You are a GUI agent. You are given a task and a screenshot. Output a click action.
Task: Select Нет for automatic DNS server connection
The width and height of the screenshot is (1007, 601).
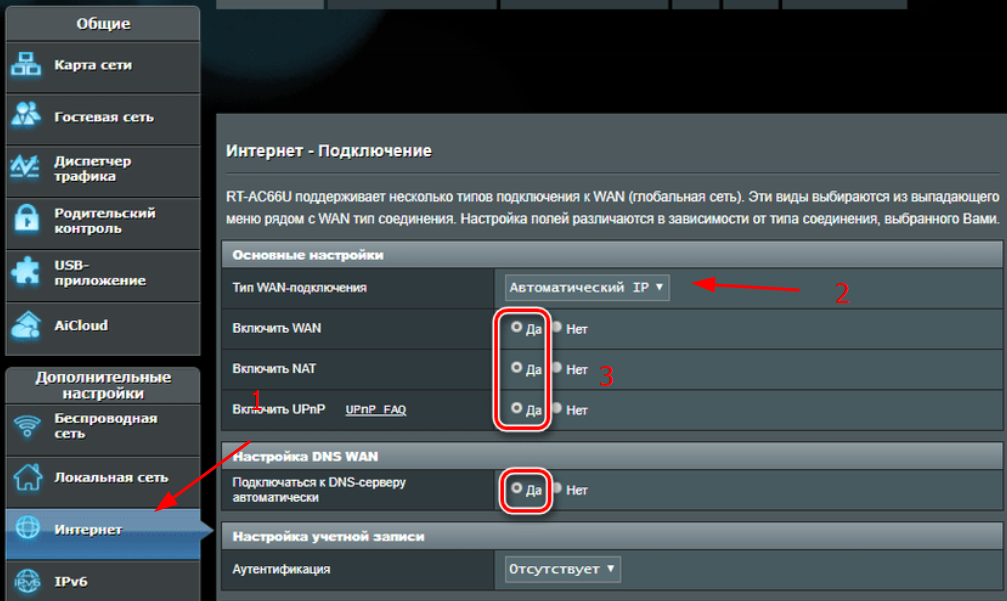(557, 489)
